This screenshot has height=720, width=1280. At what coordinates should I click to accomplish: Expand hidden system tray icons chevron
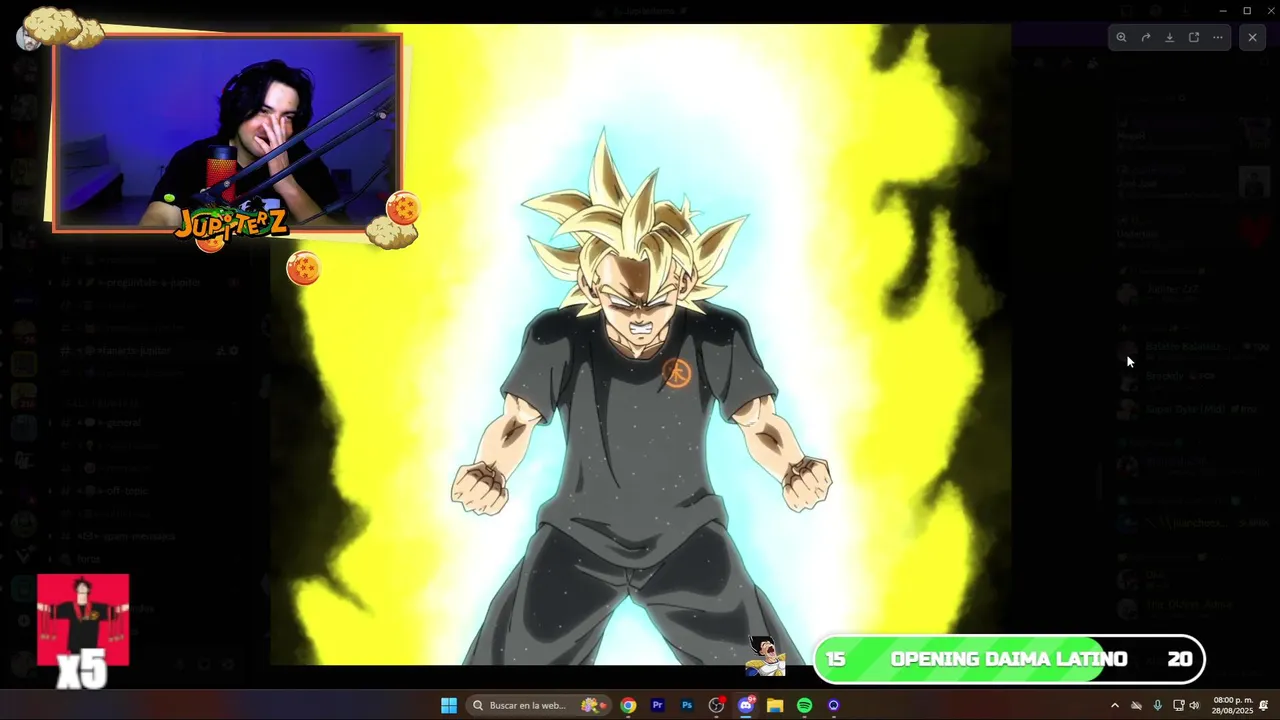(1115, 705)
